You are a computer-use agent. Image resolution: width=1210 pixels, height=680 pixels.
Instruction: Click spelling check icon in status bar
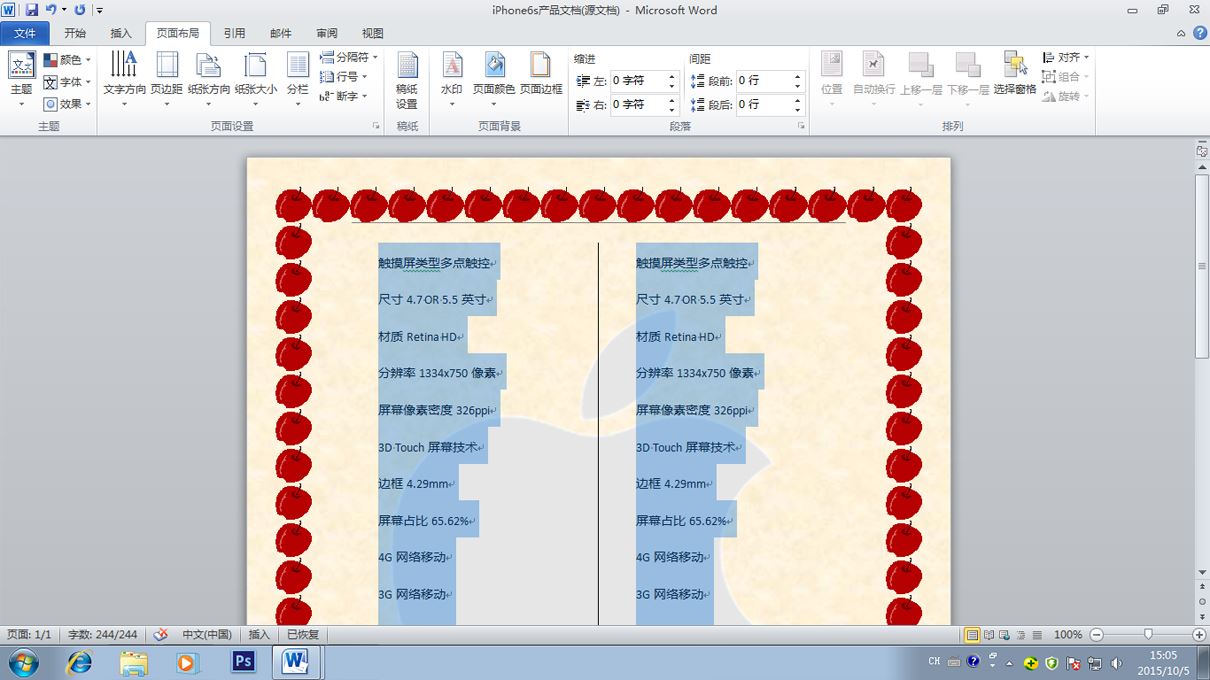(160, 634)
